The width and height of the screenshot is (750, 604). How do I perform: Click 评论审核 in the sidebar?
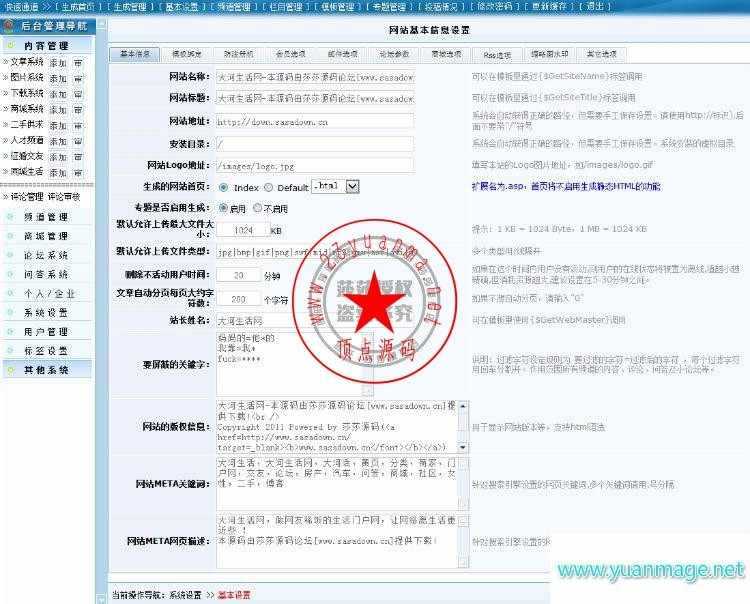(64, 197)
